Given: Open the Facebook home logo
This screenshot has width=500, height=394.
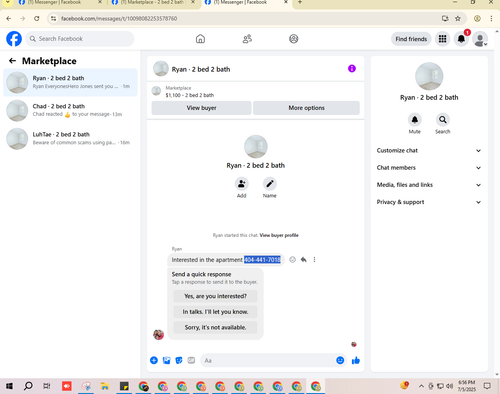Looking at the screenshot, I should click(x=14, y=39).
